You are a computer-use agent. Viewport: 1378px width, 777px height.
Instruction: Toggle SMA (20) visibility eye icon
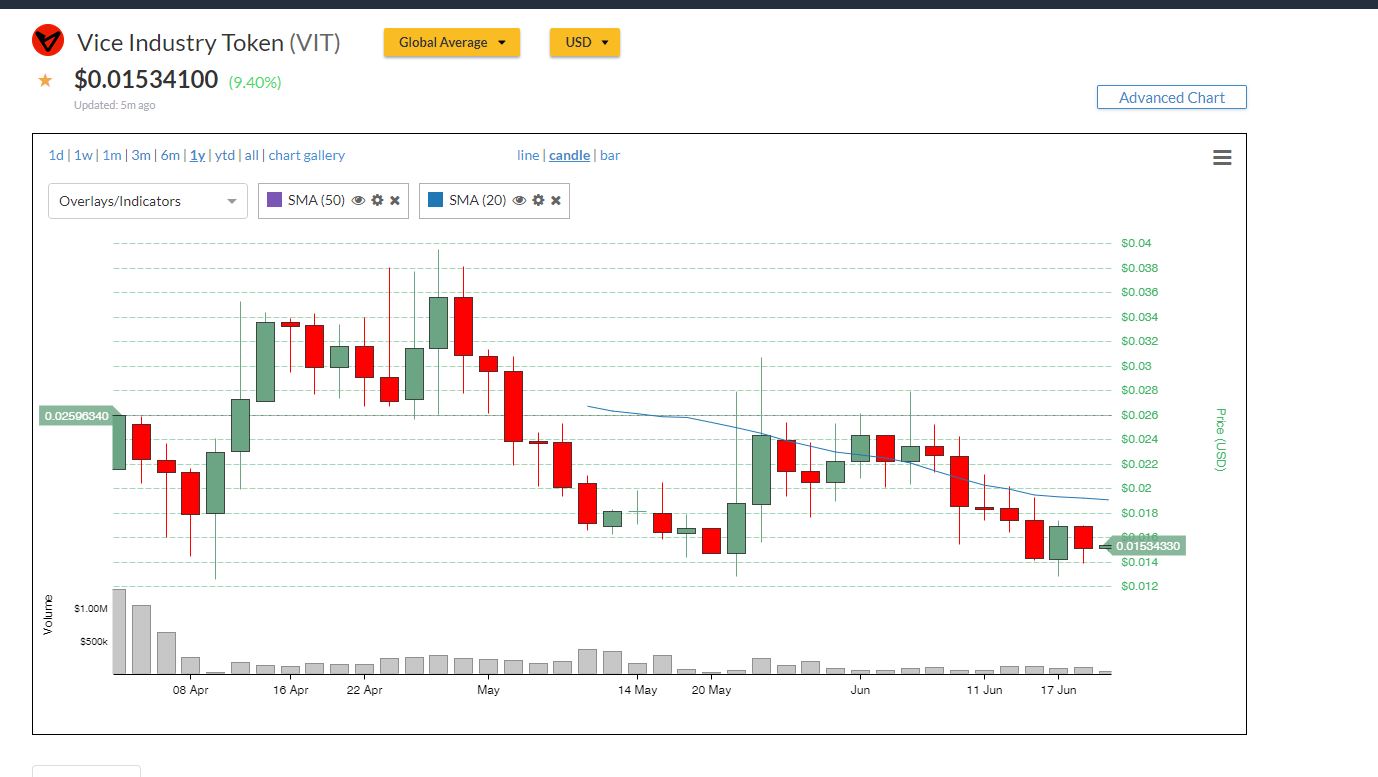tap(519, 200)
